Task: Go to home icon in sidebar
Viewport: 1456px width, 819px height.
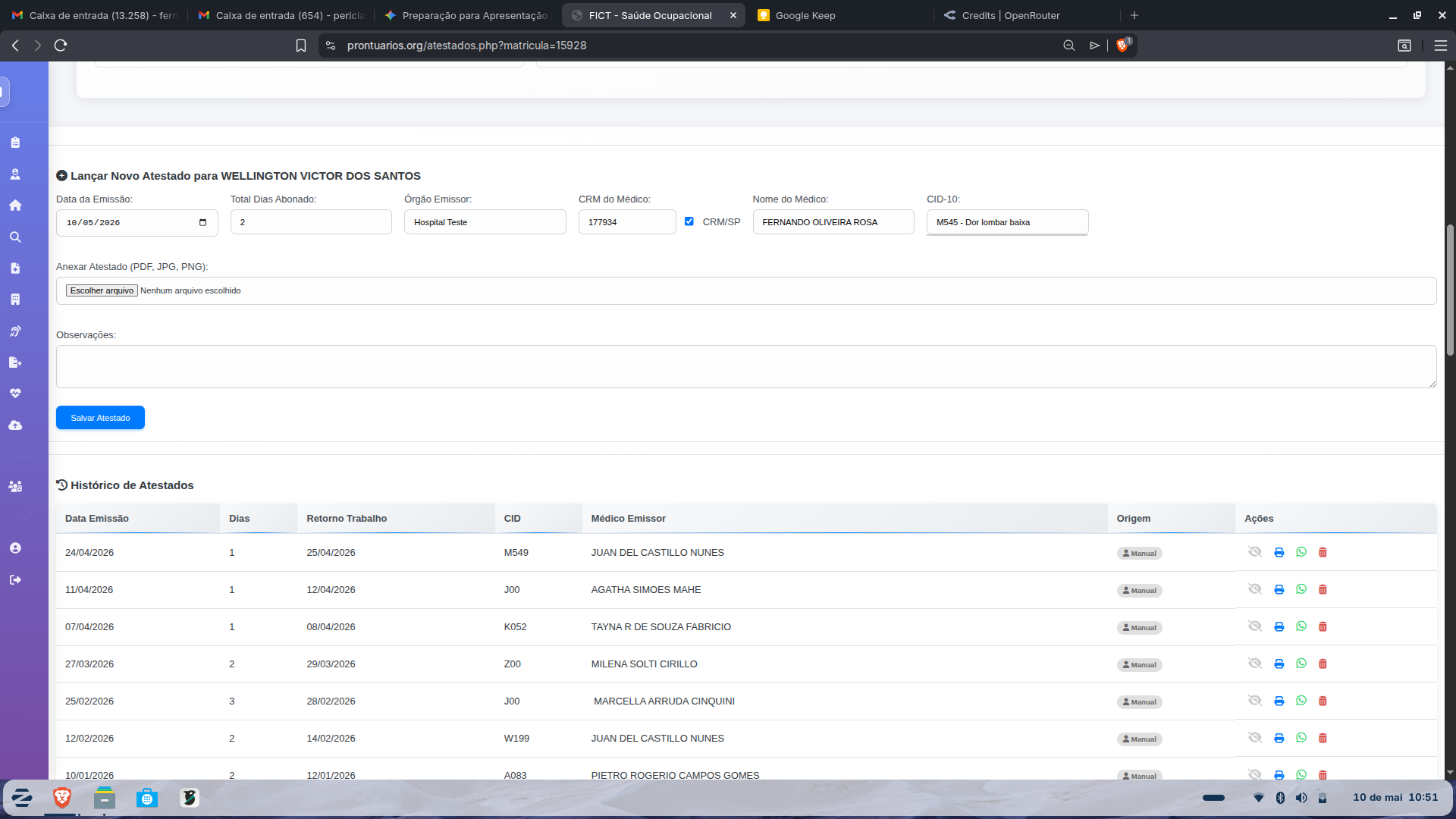Action: (15, 206)
